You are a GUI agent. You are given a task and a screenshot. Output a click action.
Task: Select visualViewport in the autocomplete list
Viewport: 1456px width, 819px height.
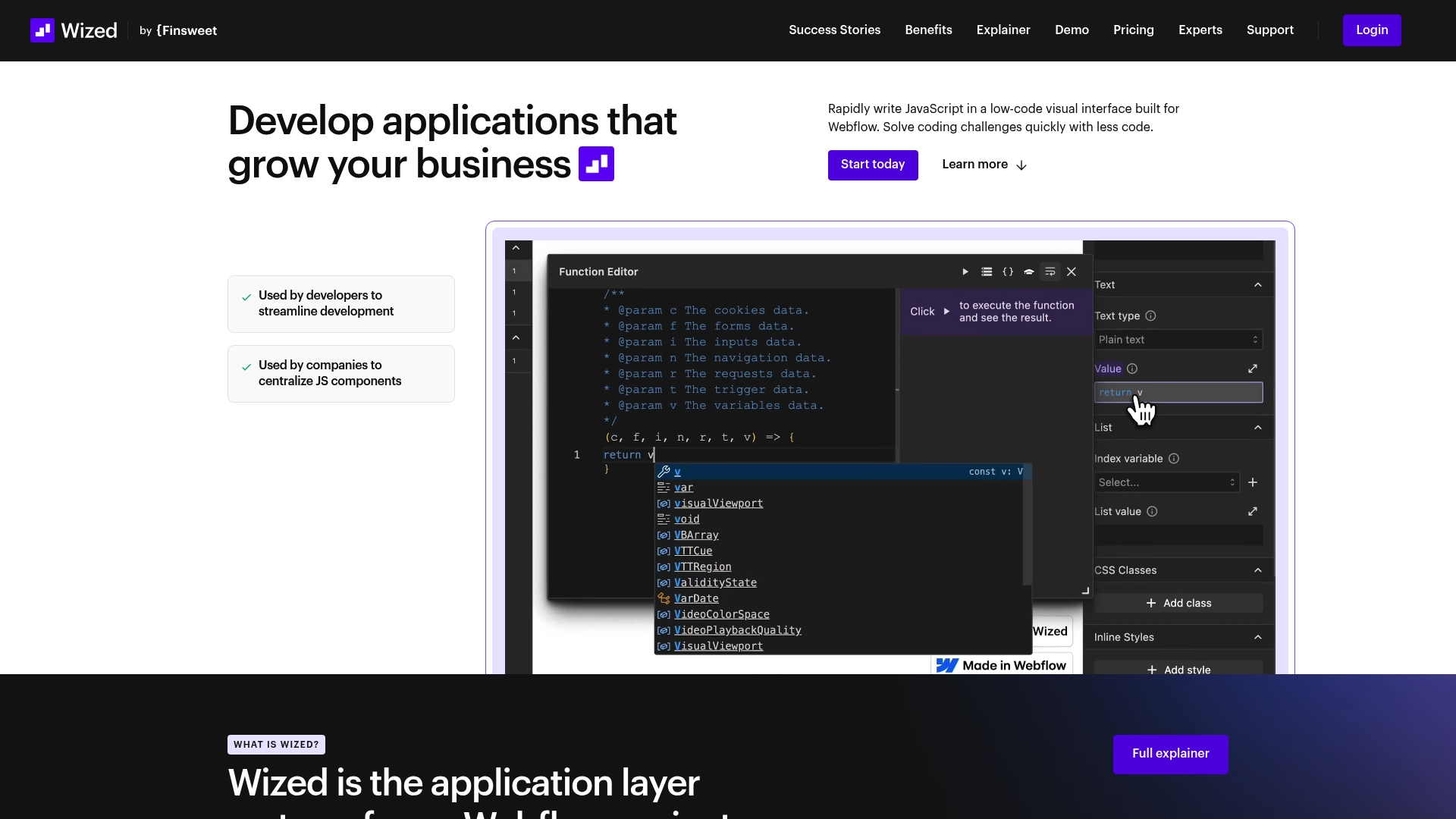coord(718,504)
